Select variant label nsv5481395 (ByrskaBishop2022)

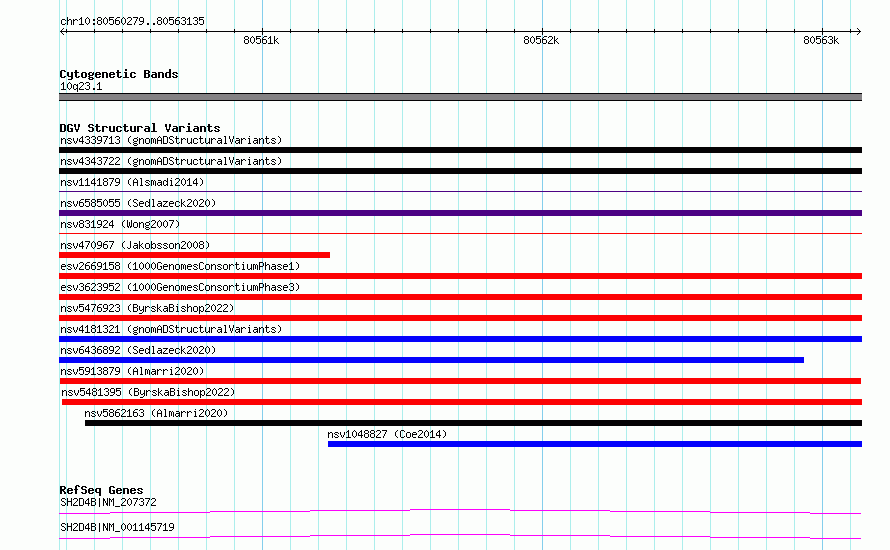[x=148, y=392]
